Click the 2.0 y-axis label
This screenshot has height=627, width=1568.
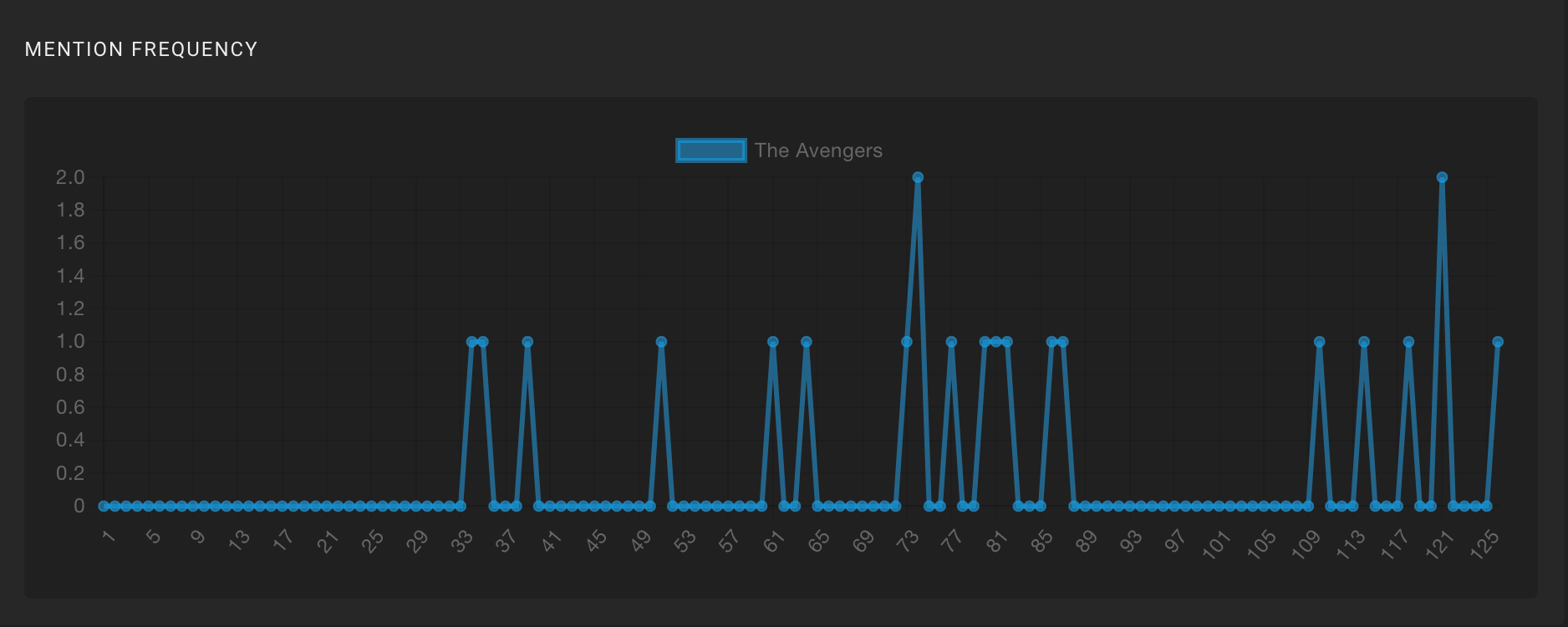(x=70, y=177)
